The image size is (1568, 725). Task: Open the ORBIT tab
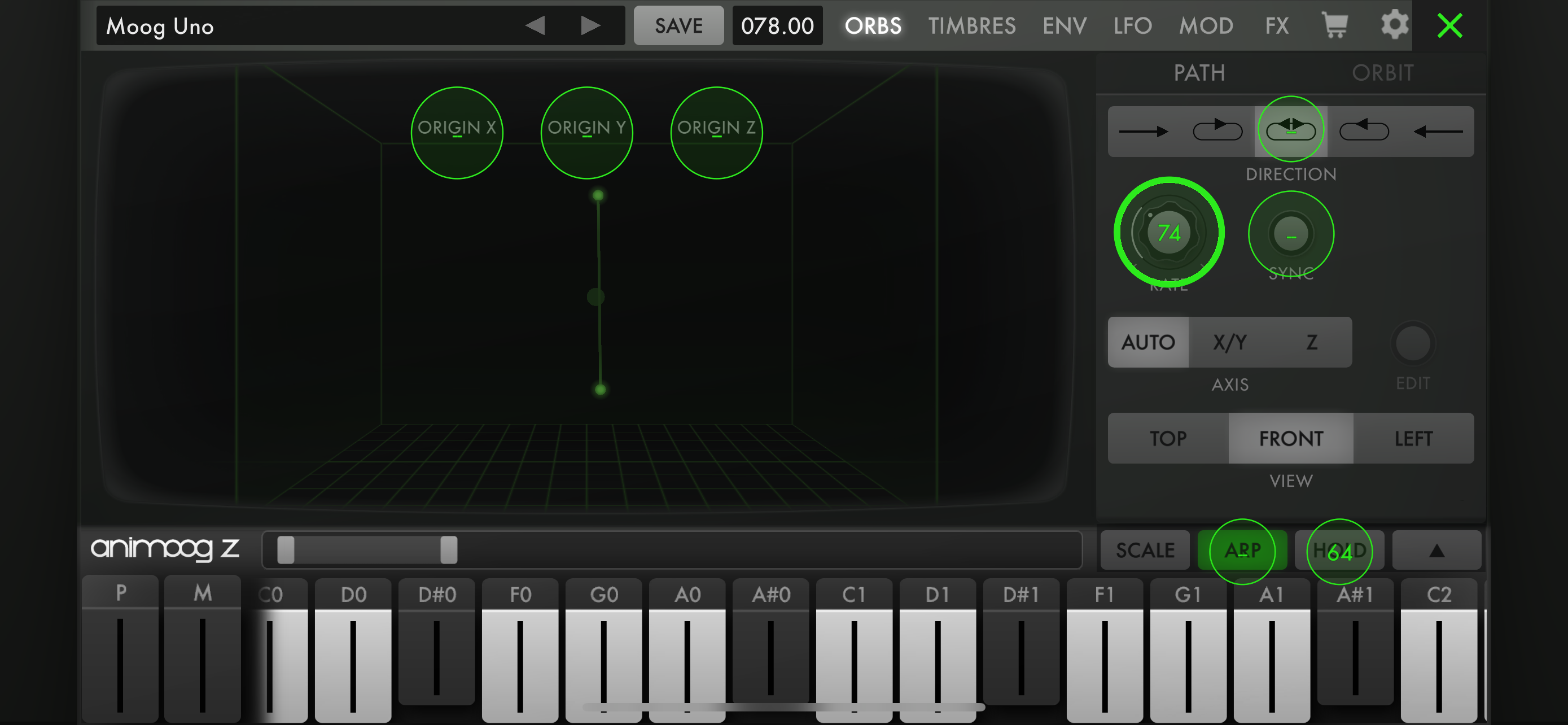coord(1382,73)
